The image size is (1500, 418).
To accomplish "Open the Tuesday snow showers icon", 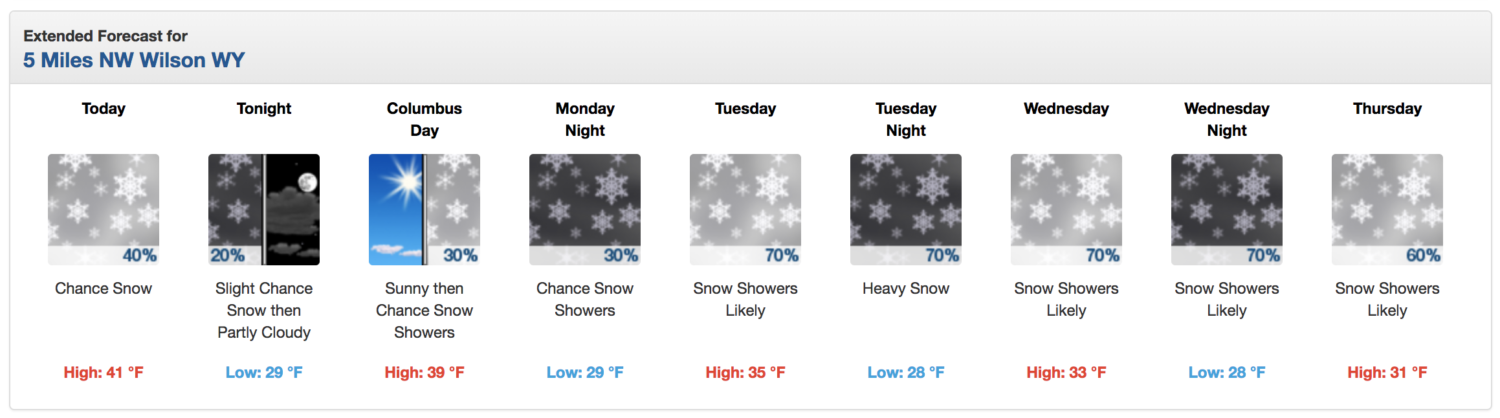I will pos(745,209).
